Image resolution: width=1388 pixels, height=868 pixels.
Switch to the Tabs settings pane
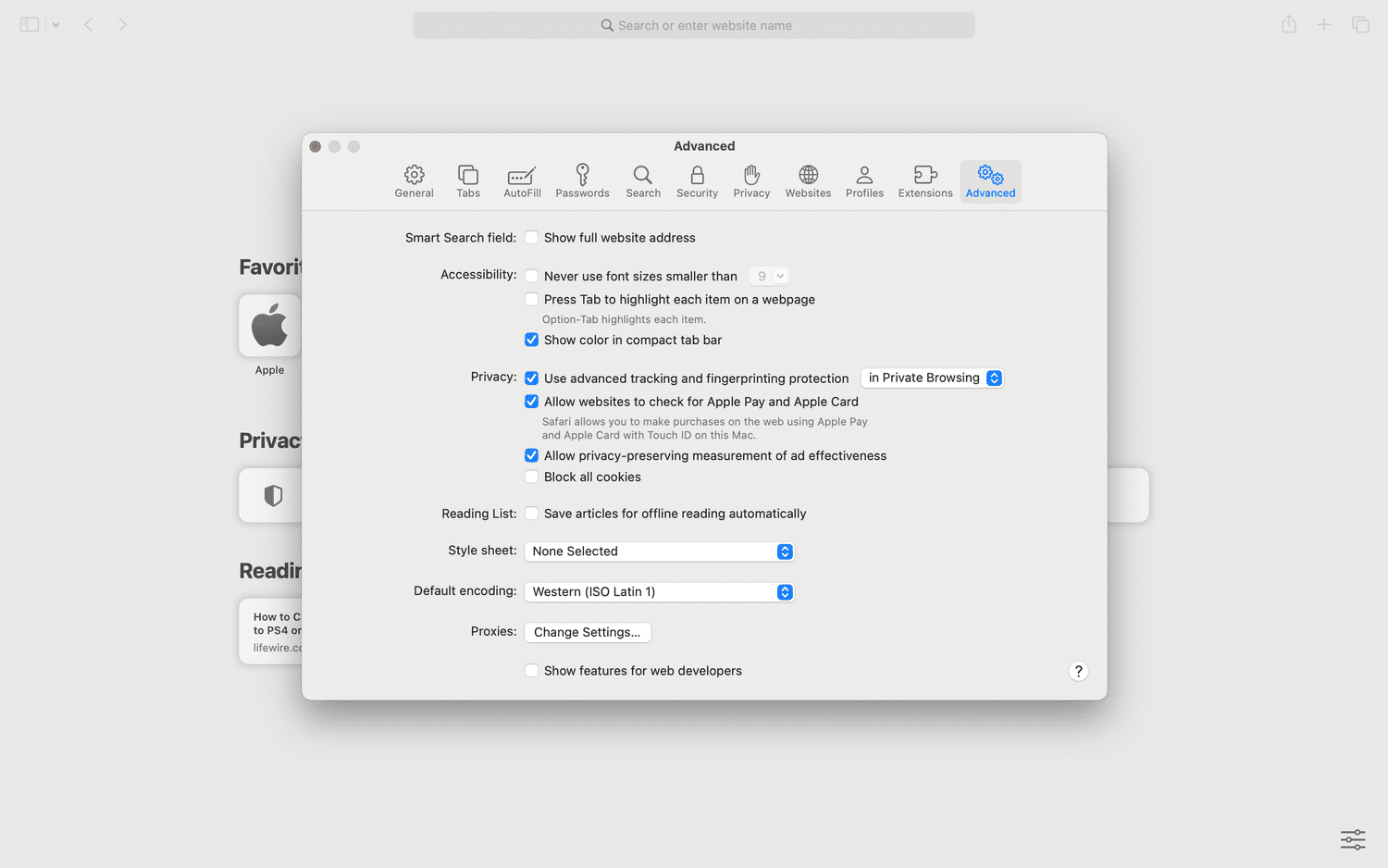(468, 181)
